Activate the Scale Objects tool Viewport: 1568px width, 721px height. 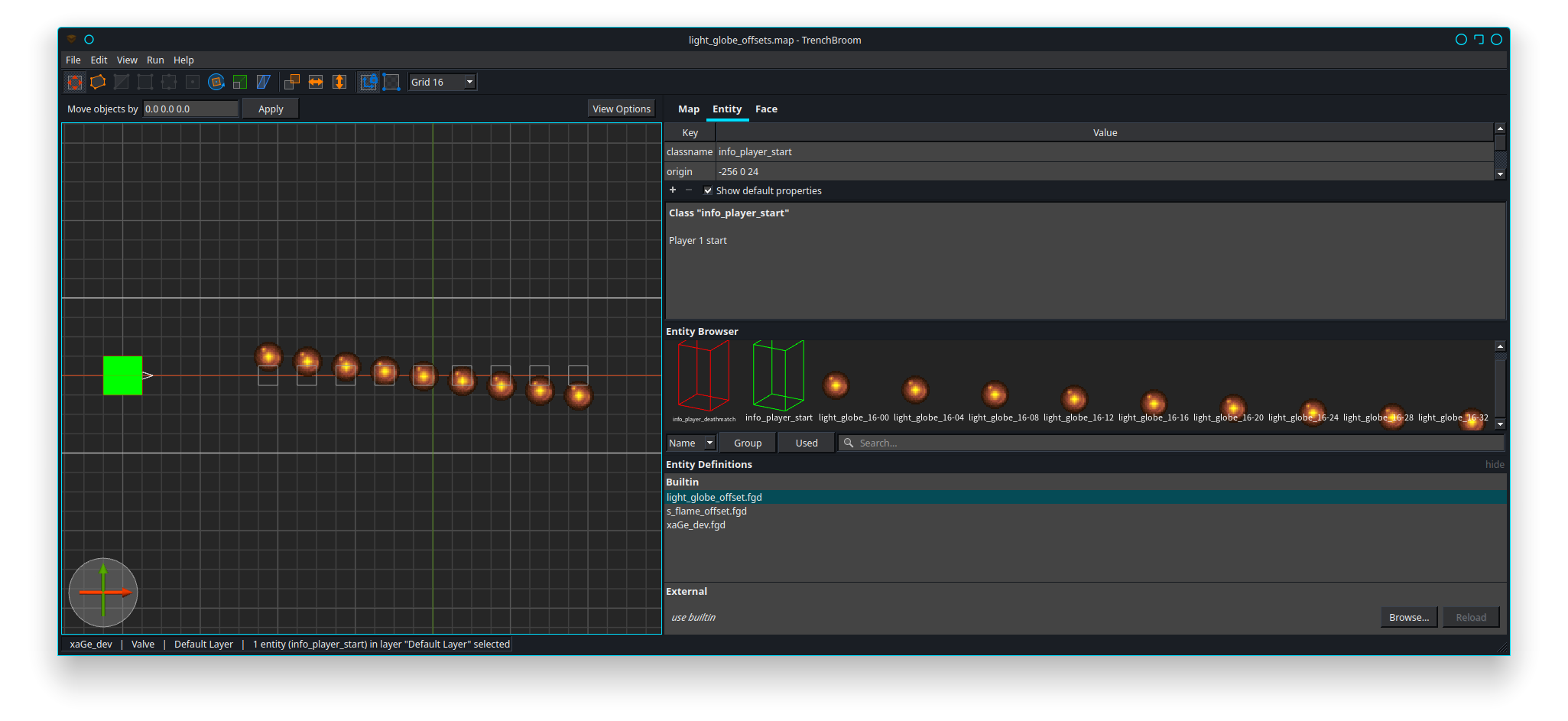(x=240, y=82)
